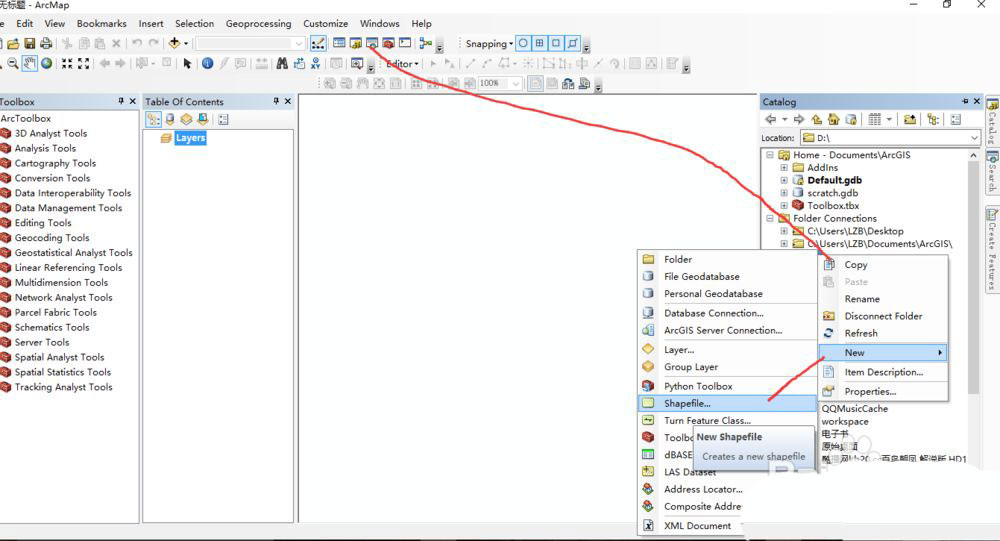This screenshot has width=1000, height=541.
Task: Toggle End Snapping button
Action: pyautogui.click(x=540, y=43)
